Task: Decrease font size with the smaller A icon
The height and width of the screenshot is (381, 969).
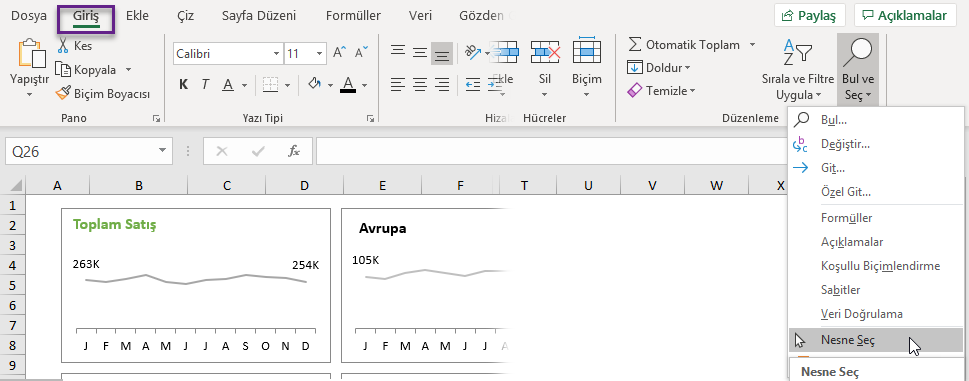Action: [362, 52]
